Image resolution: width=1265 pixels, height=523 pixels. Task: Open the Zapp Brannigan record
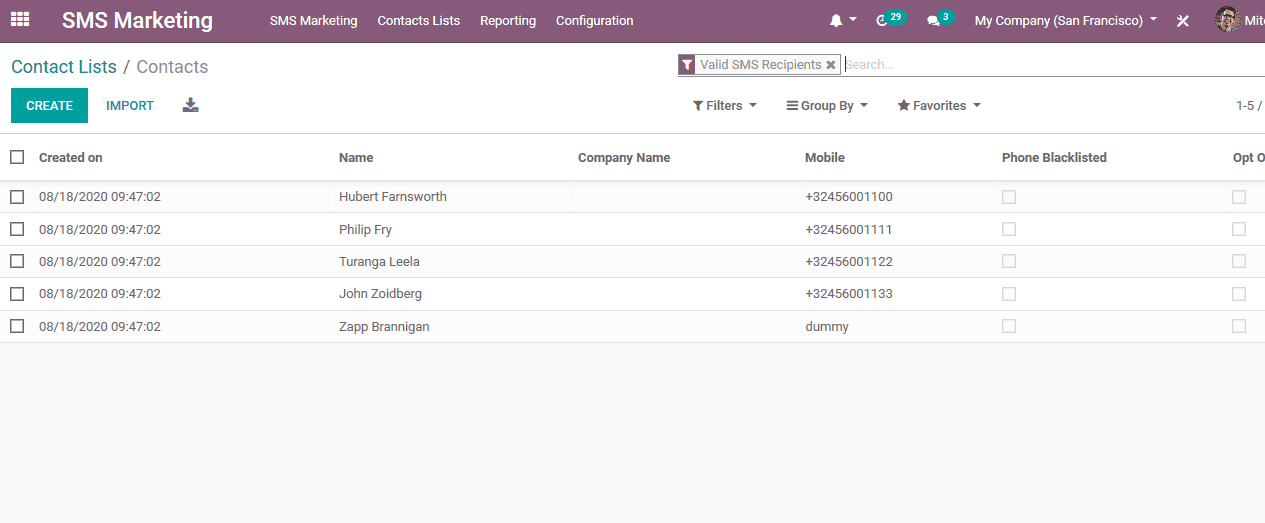384,326
